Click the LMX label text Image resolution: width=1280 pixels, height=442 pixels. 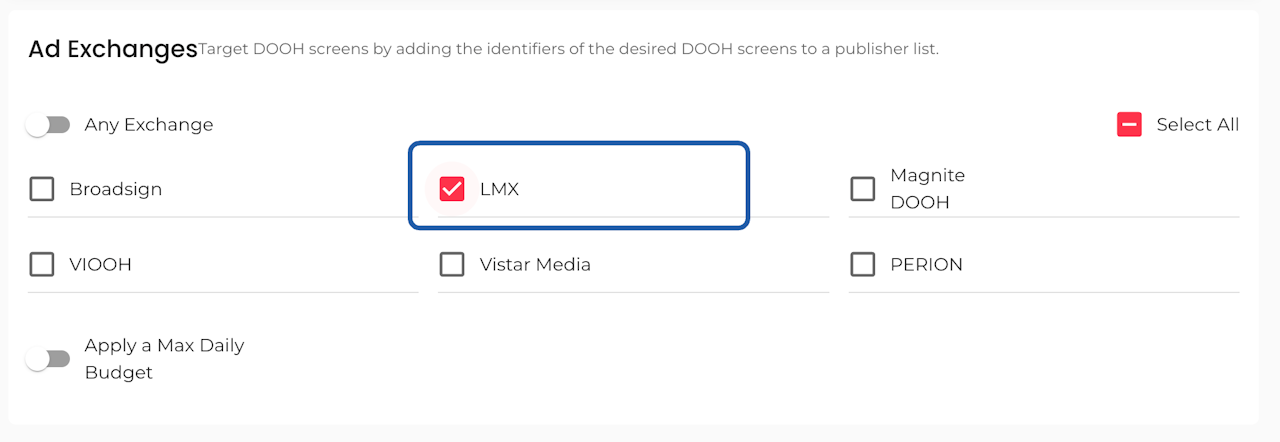tap(499, 189)
